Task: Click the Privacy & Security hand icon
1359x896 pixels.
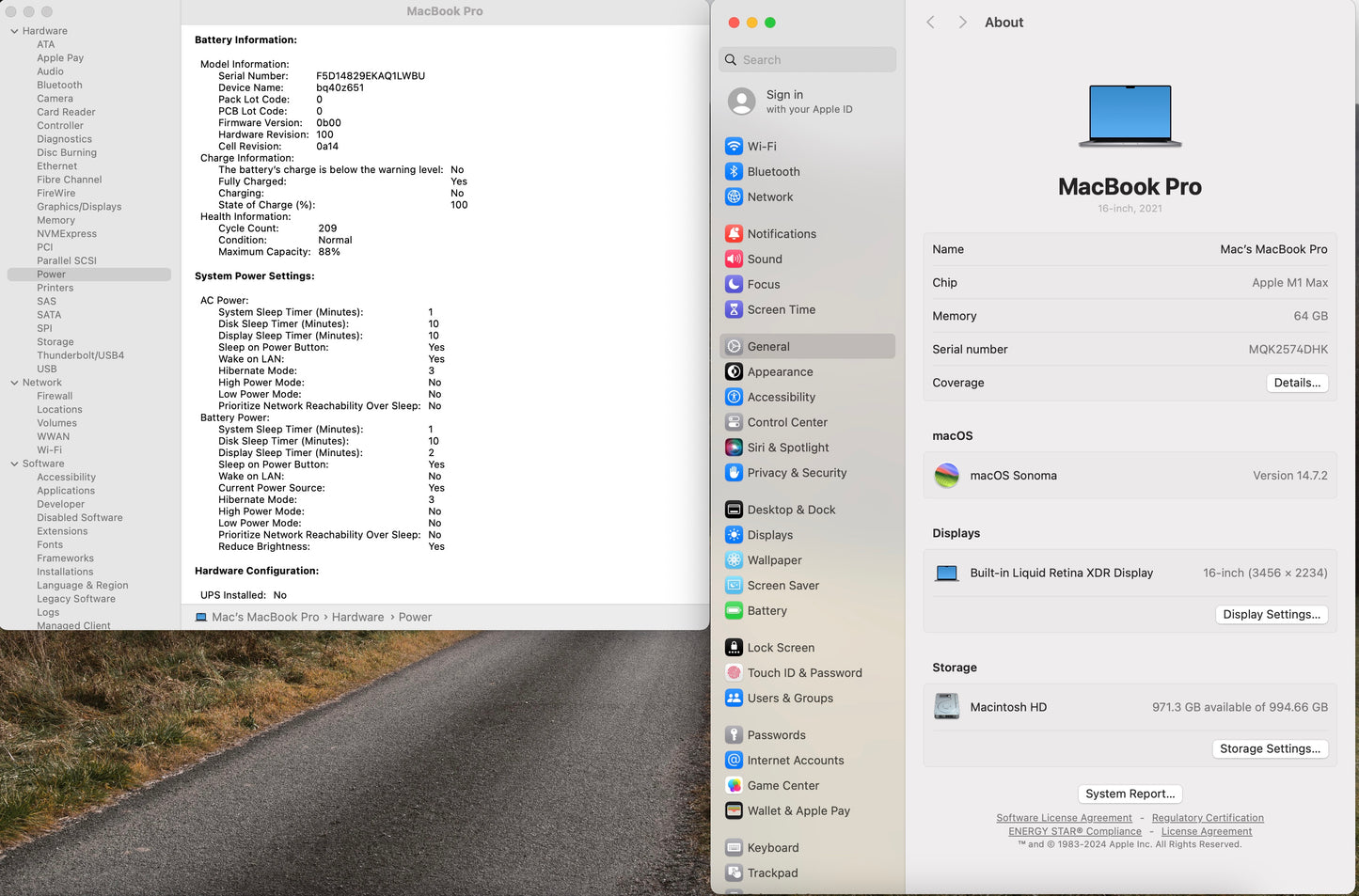Action: [734, 473]
